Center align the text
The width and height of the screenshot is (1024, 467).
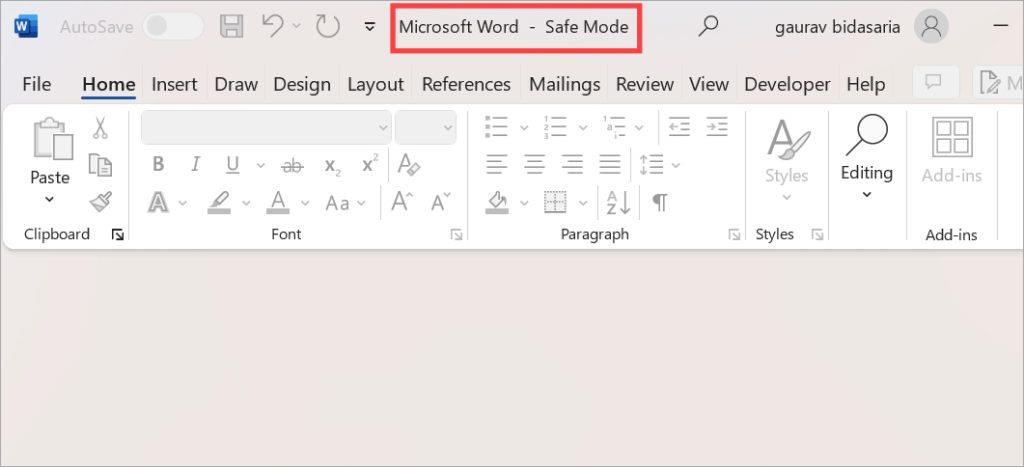pos(534,165)
